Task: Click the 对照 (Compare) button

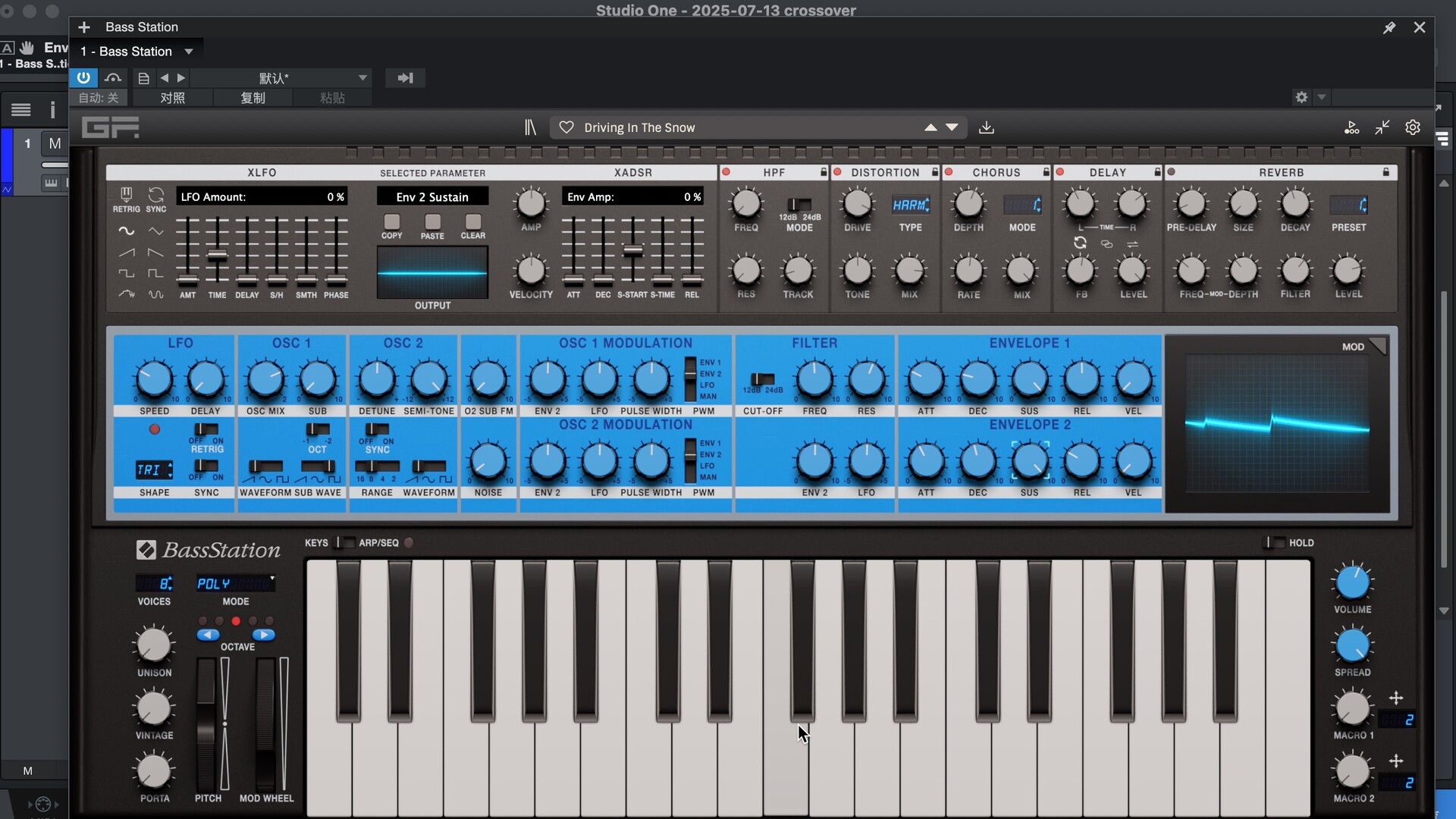Action: [173, 98]
